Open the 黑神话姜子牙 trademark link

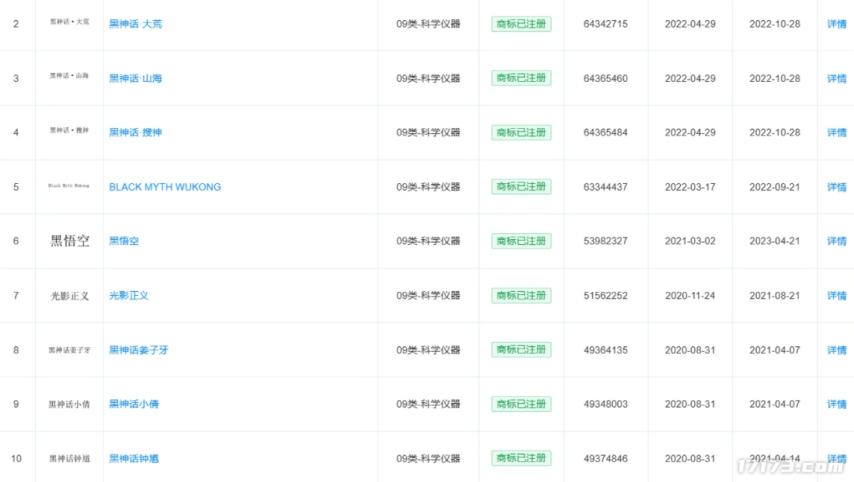[139, 350]
